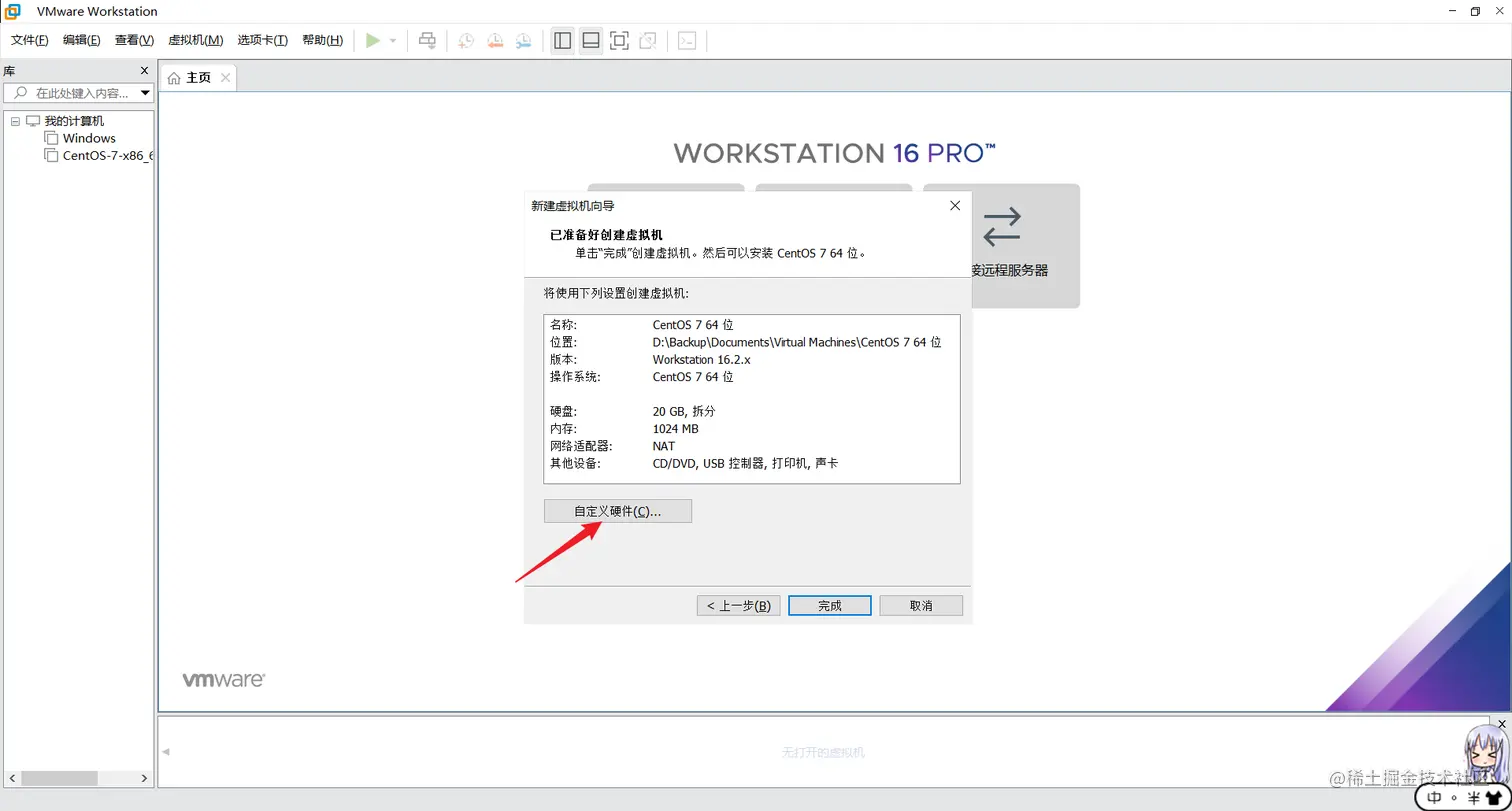Click the console view toolbar icon

pos(687,40)
